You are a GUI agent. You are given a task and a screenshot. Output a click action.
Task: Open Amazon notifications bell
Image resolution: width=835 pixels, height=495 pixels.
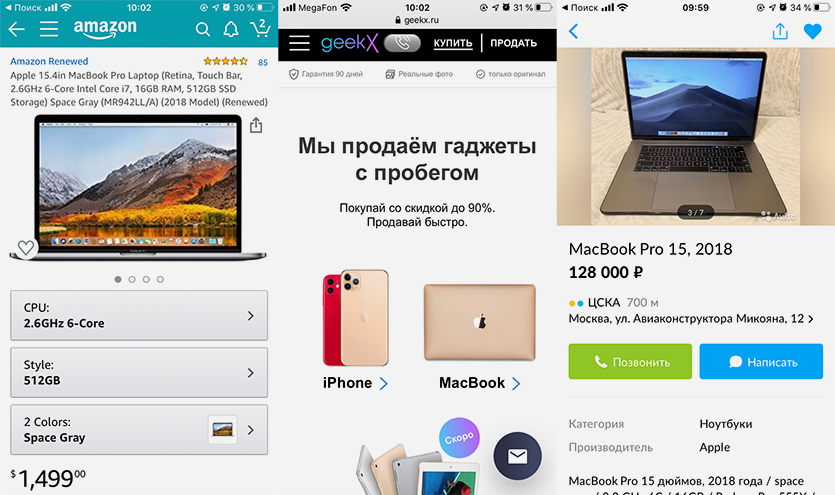click(x=231, y=29)
